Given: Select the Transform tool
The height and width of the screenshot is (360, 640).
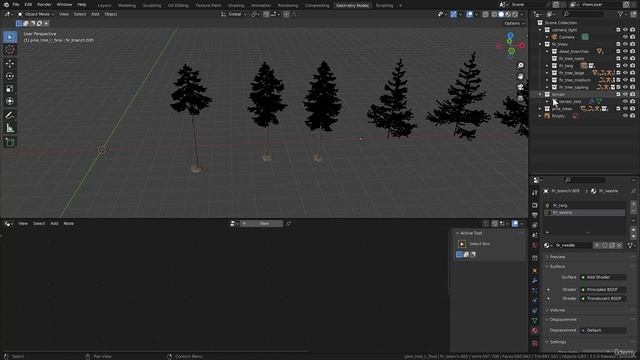Looking at the screenshot, I should click(x=10, y=101).
